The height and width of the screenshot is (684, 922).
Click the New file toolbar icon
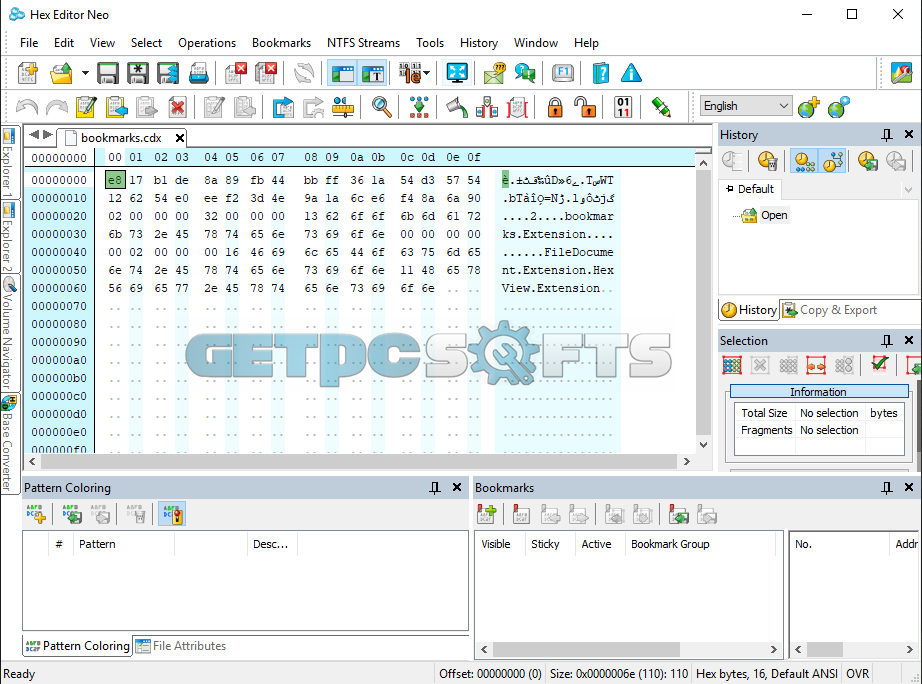click(28, 74)
